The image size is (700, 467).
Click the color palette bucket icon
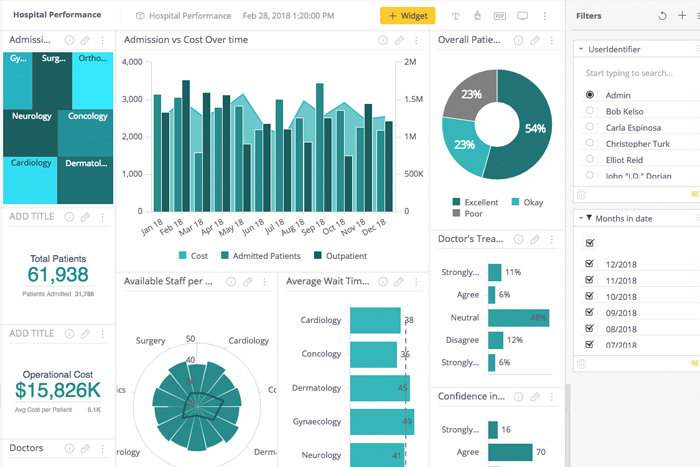pos(477,16)
